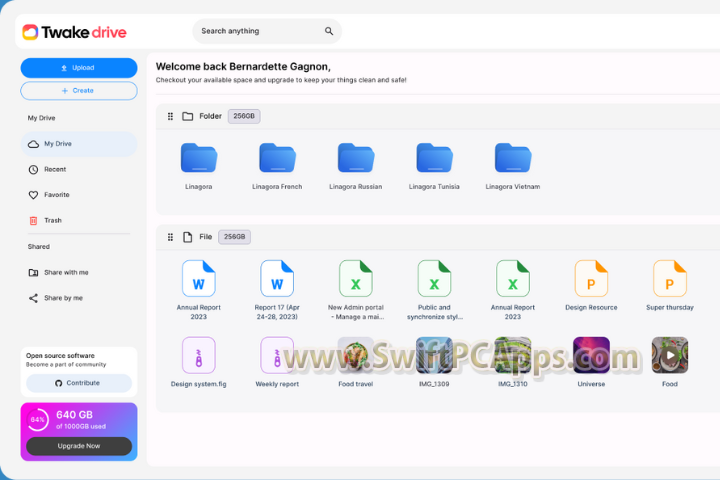Click the 64% storage usage ring

point(38,420)
